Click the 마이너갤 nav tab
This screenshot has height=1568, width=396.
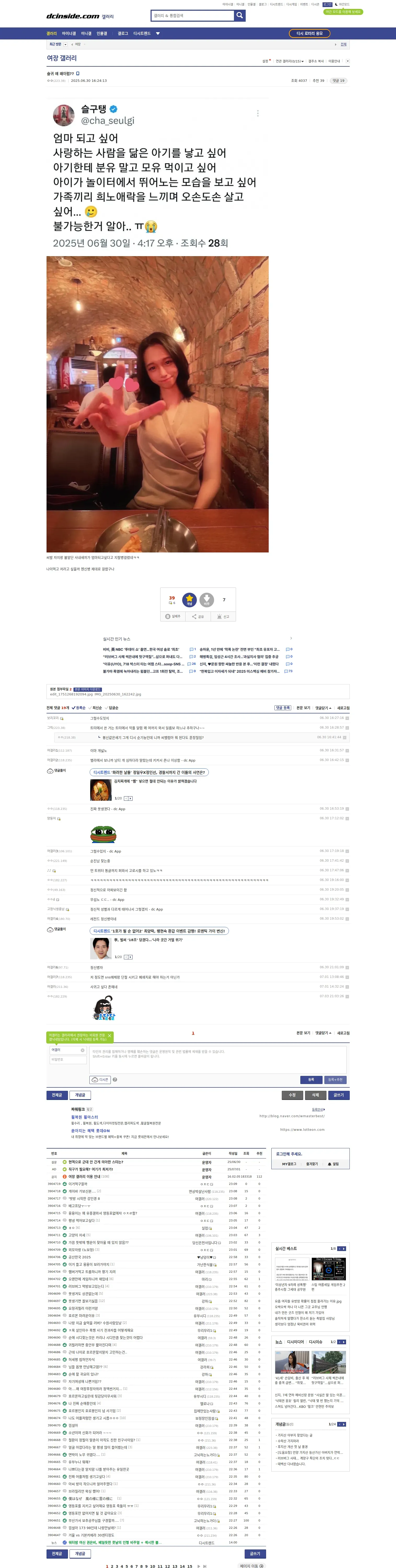(x=69, y=33)
